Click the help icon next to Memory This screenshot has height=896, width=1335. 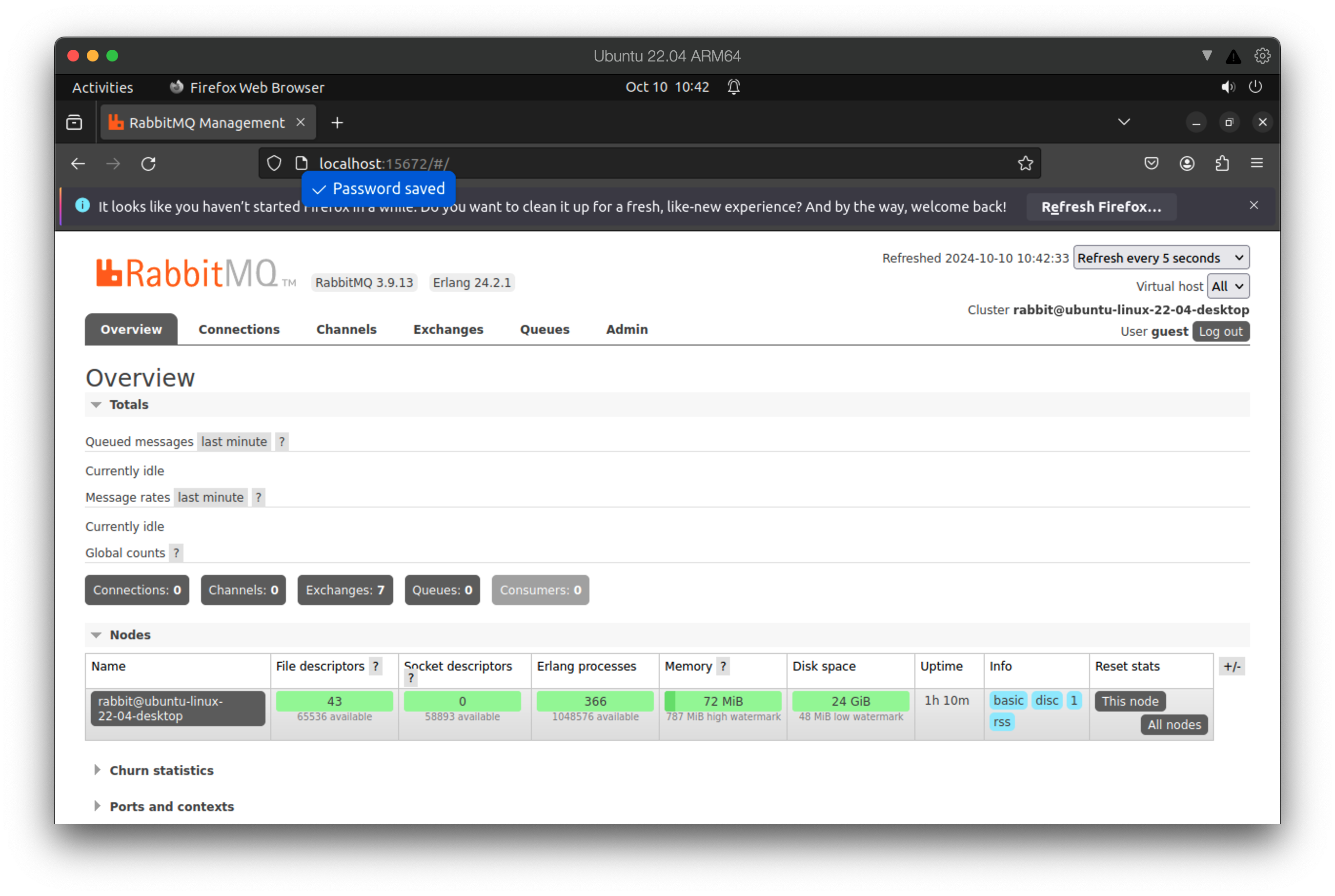723,666
